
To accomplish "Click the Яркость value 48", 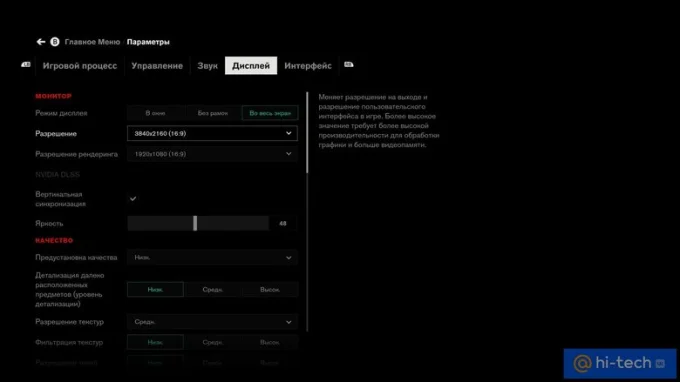I will coord(283,223).
